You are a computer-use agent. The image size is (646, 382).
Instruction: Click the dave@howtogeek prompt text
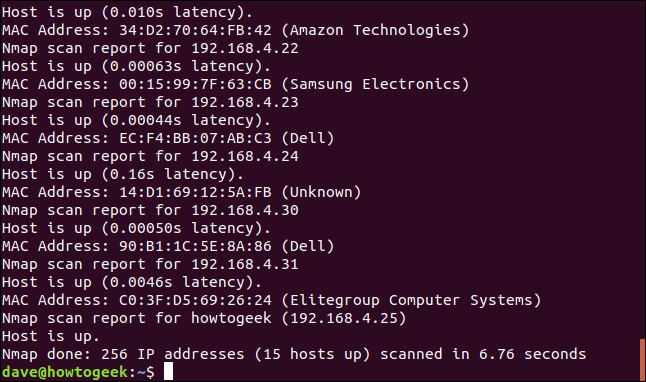pos(65,372)
